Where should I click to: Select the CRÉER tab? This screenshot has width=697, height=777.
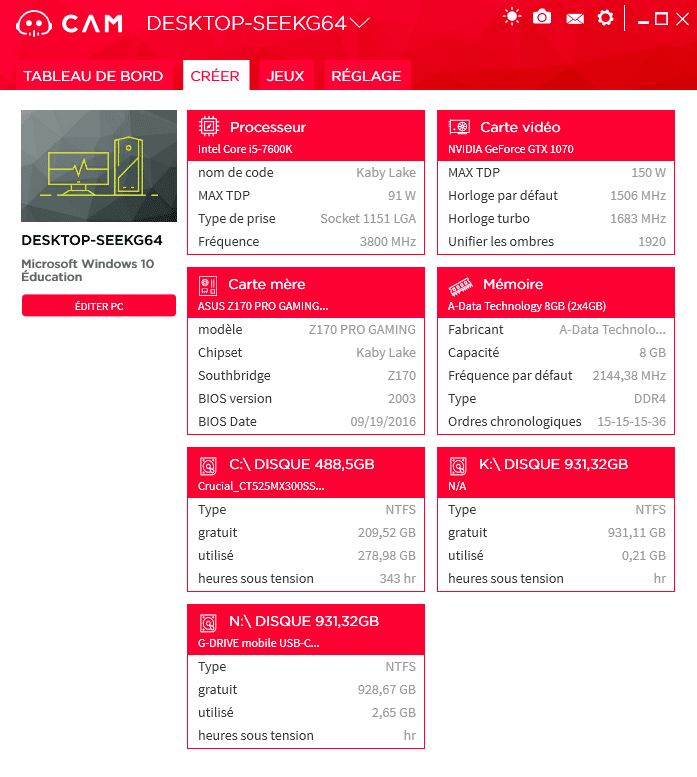tap(215, 76)
